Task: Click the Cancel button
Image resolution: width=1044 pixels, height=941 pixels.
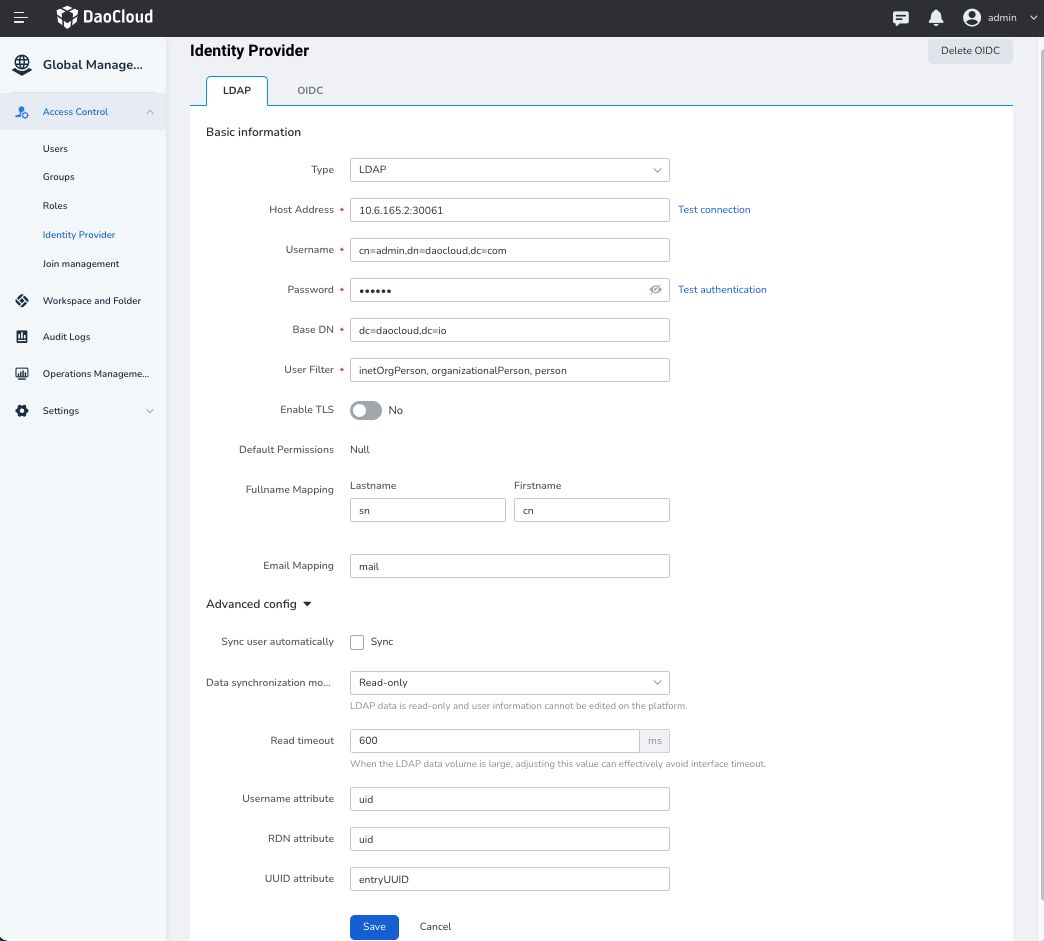Action: tap(435, 927)
